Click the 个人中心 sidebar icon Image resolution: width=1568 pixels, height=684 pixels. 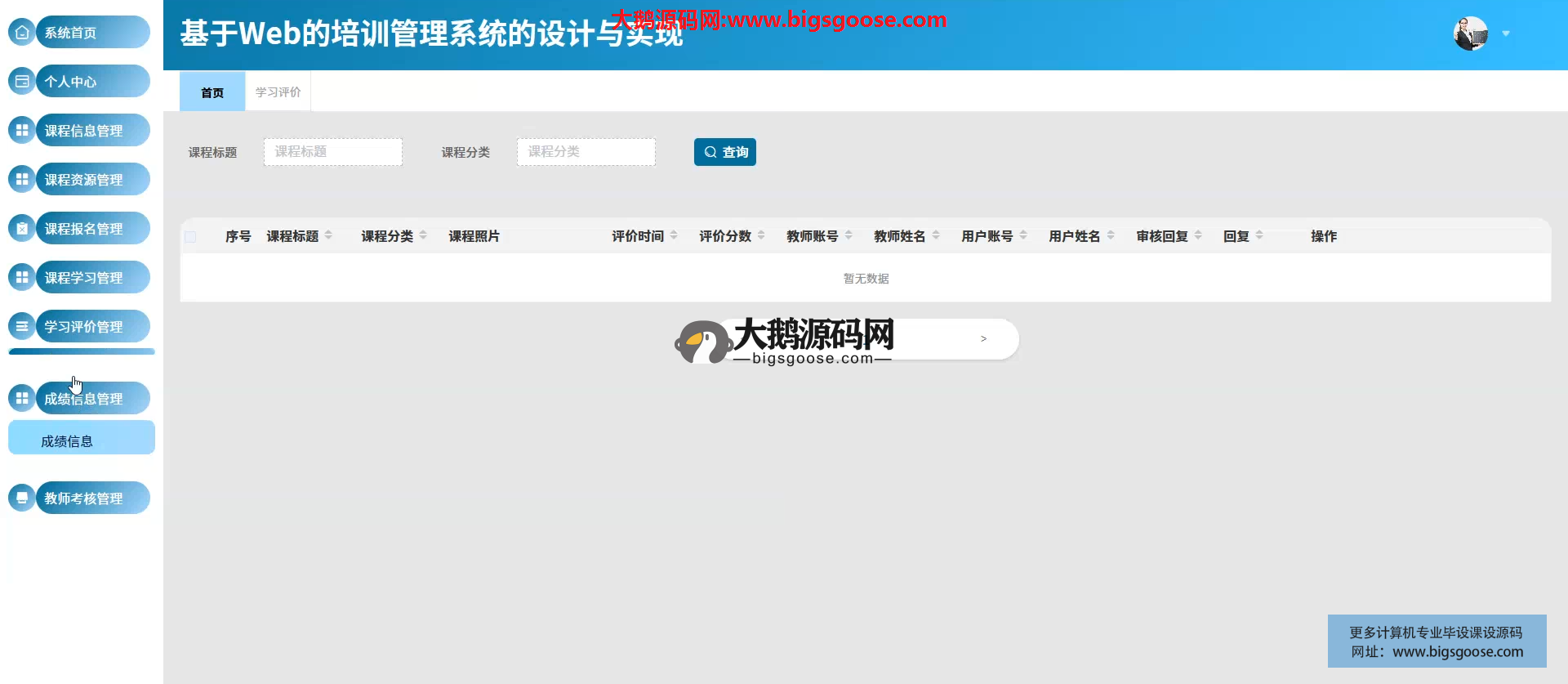click(22, 82)
